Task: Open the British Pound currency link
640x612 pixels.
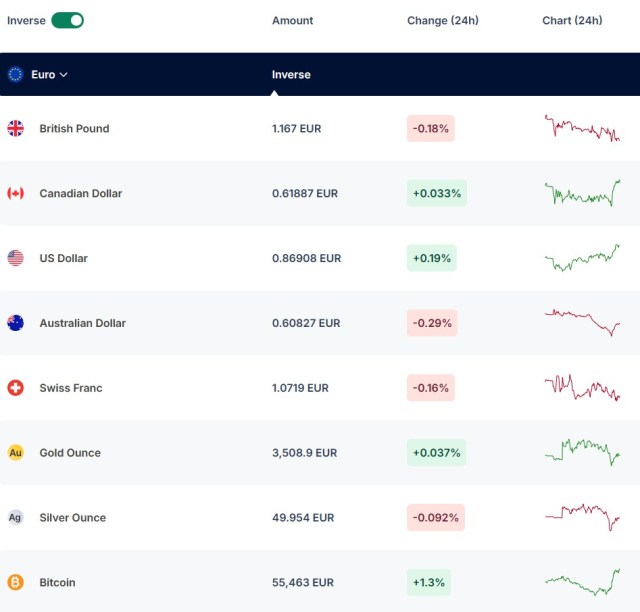Action: [74, 129]
